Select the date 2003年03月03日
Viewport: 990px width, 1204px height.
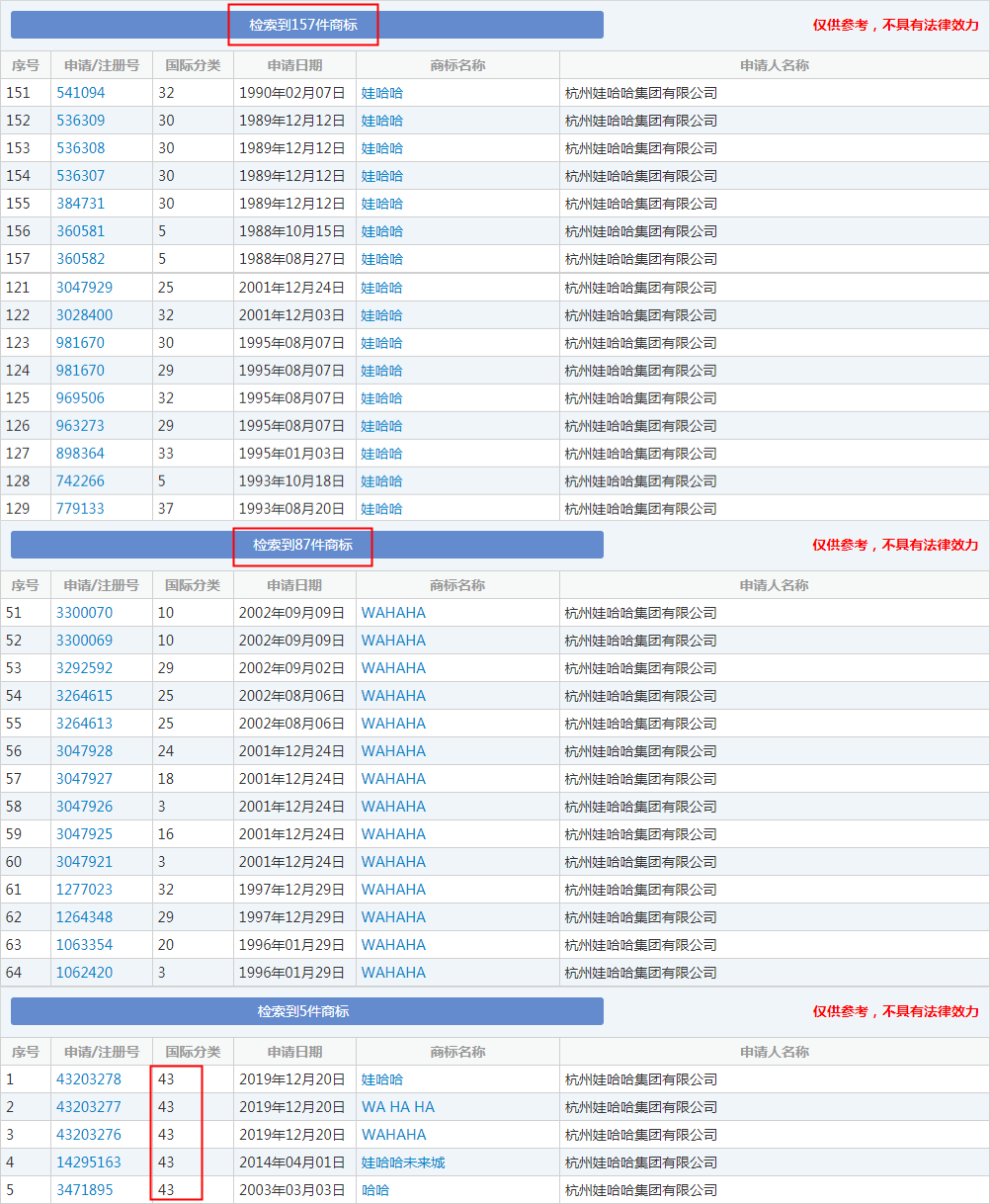(x=292, y=1190)
